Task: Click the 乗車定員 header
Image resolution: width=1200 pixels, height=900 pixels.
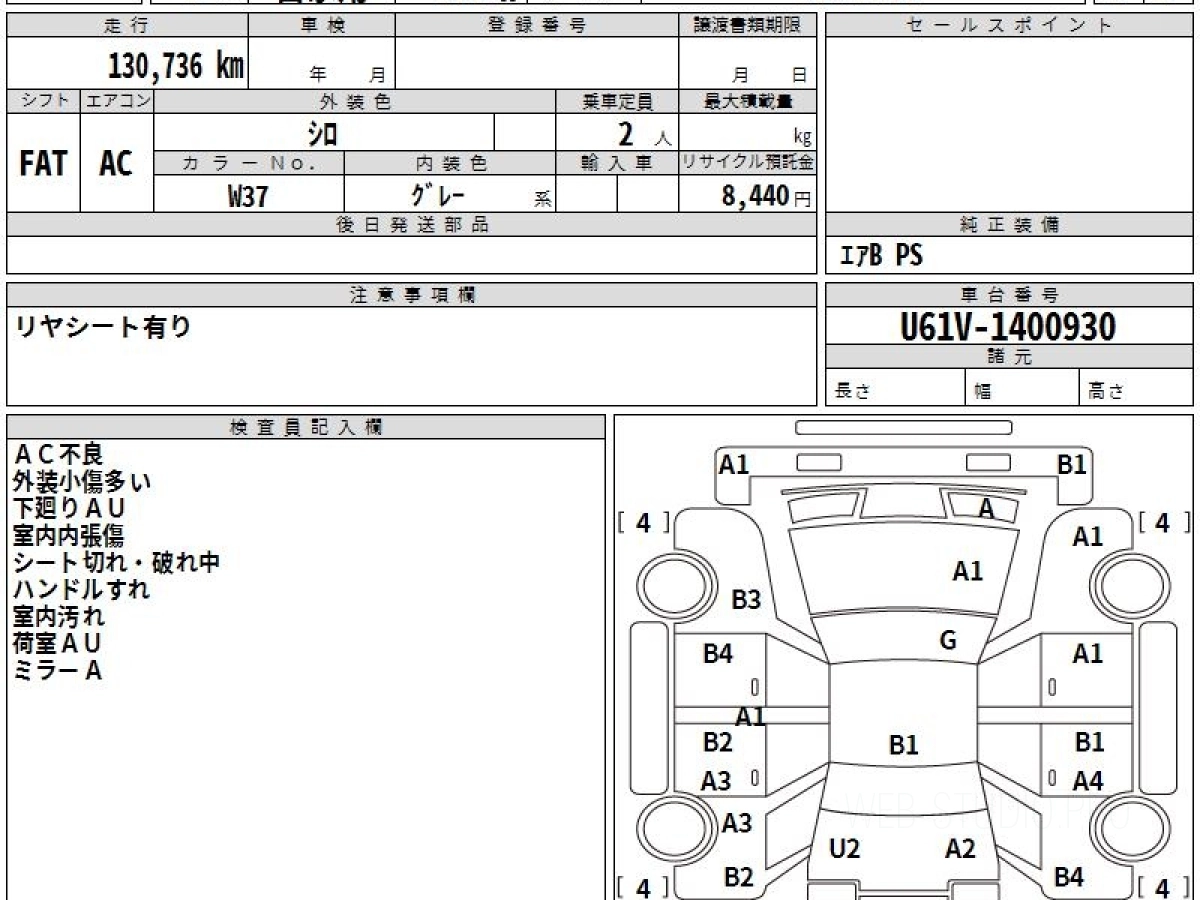Action: 617,101
